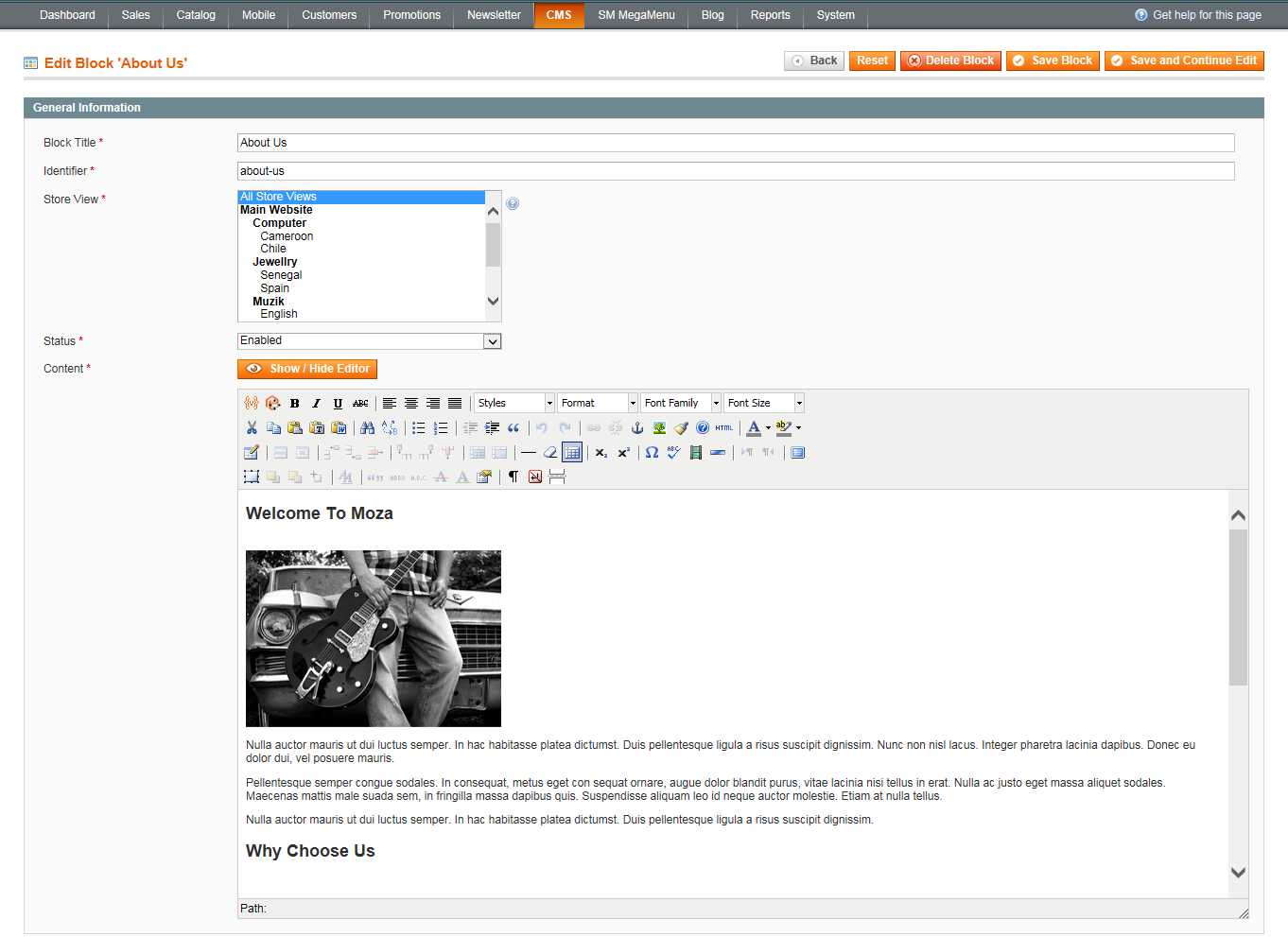Screen dimensions: 1288x937
Task: Open the Customers menu
Action: tap(329, 15)
